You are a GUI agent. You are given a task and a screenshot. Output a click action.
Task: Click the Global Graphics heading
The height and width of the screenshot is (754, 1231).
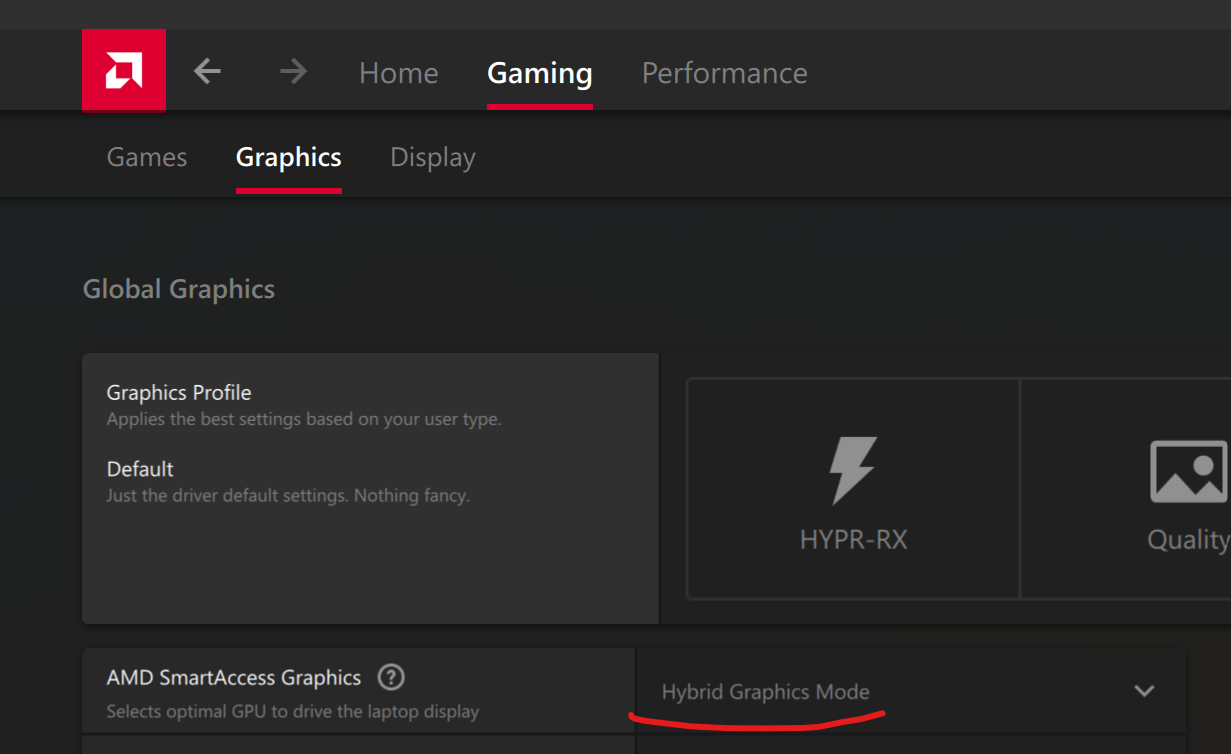coord(179,289)
